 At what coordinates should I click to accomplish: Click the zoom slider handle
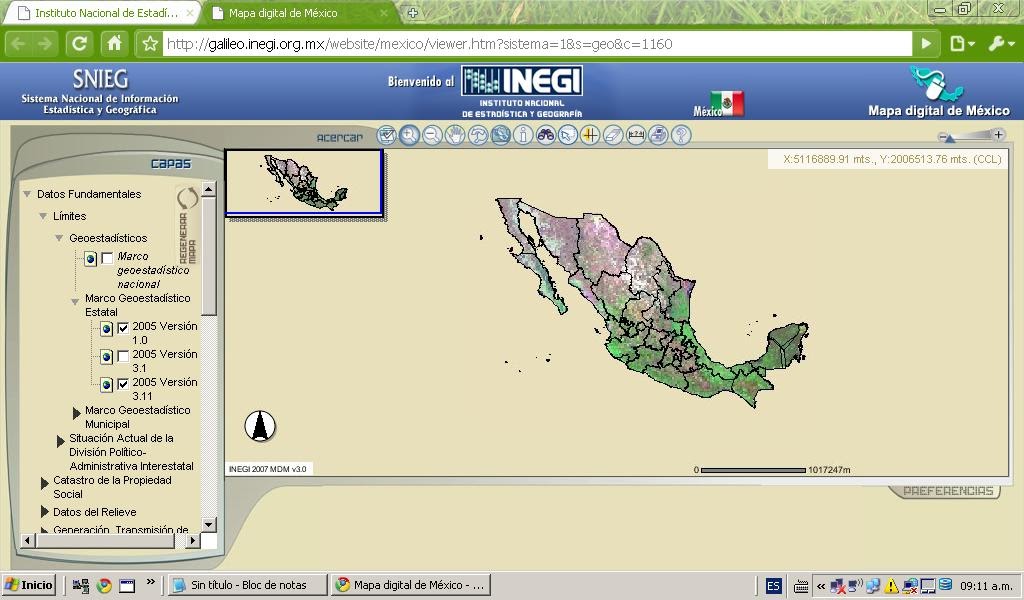[x=950, y=138]
